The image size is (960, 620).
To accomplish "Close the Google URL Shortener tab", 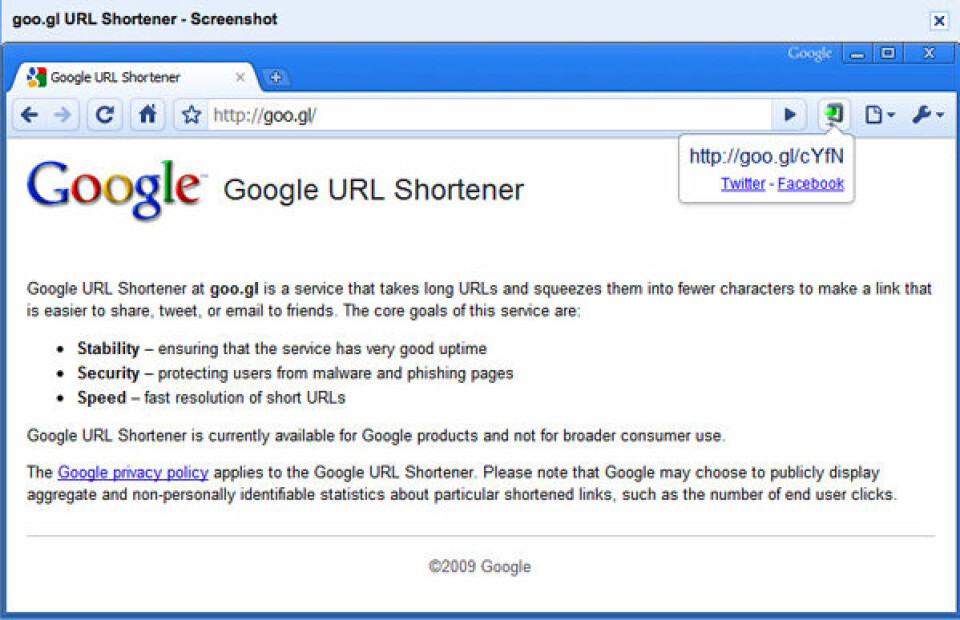I will [240, 77].
